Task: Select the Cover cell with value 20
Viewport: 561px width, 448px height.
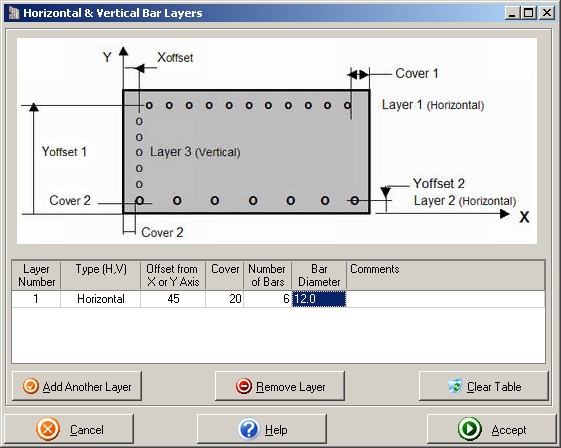Action: click(225, 299)
